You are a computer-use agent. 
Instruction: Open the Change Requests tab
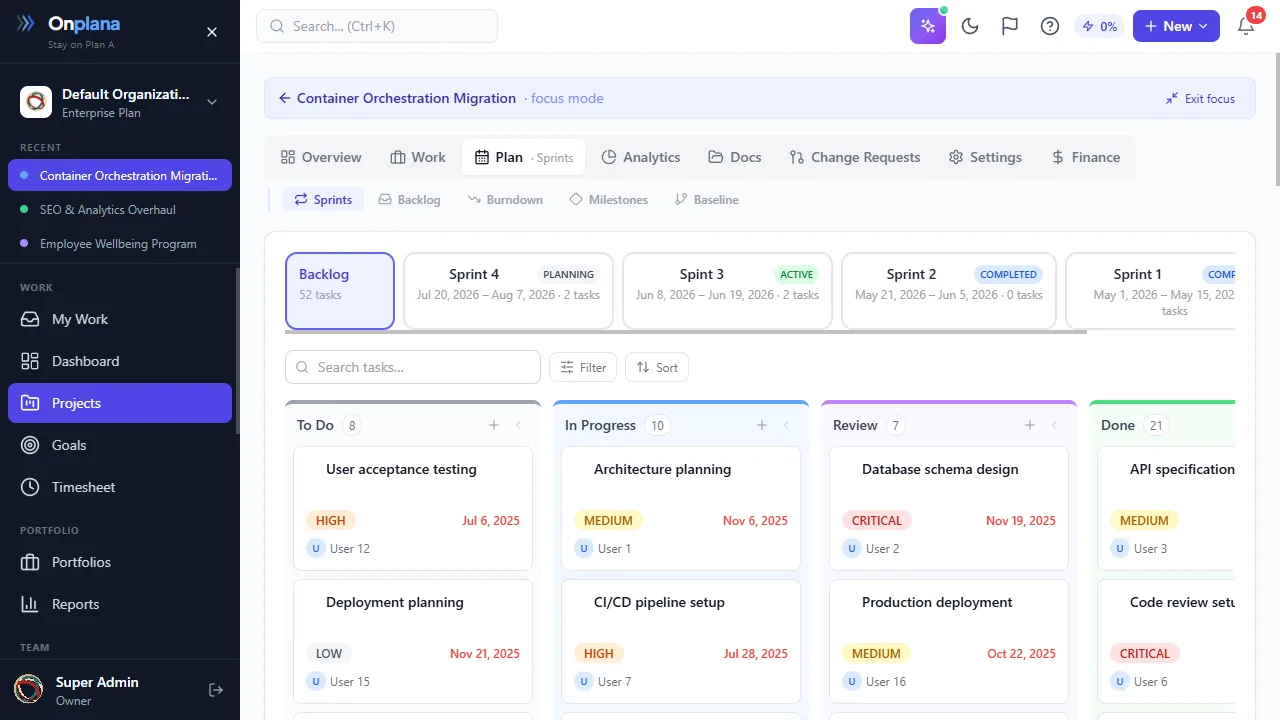coord(855,157)
